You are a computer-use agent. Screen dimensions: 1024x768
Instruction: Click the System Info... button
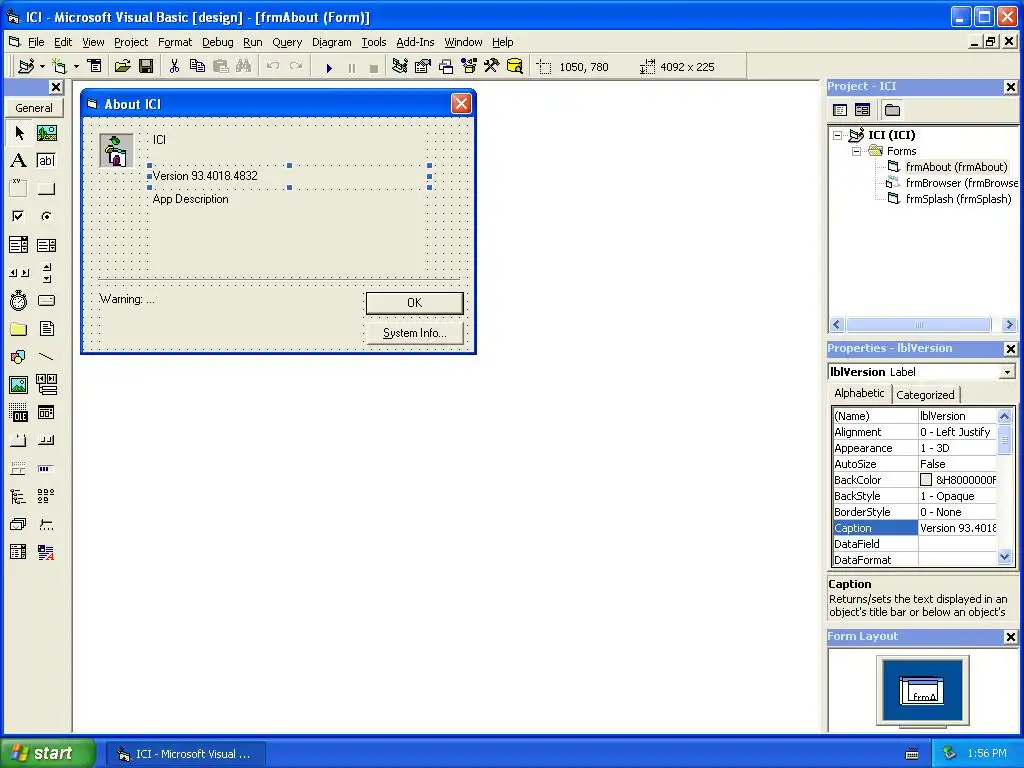click(415, 333)
